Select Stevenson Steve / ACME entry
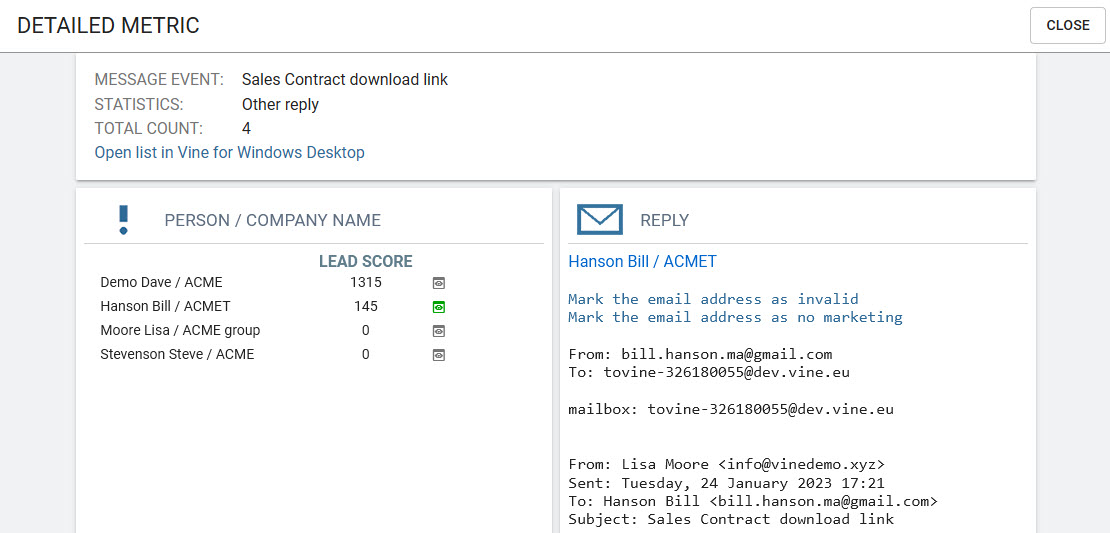This screenshot has width=1110, height=533. click(177, 355)
